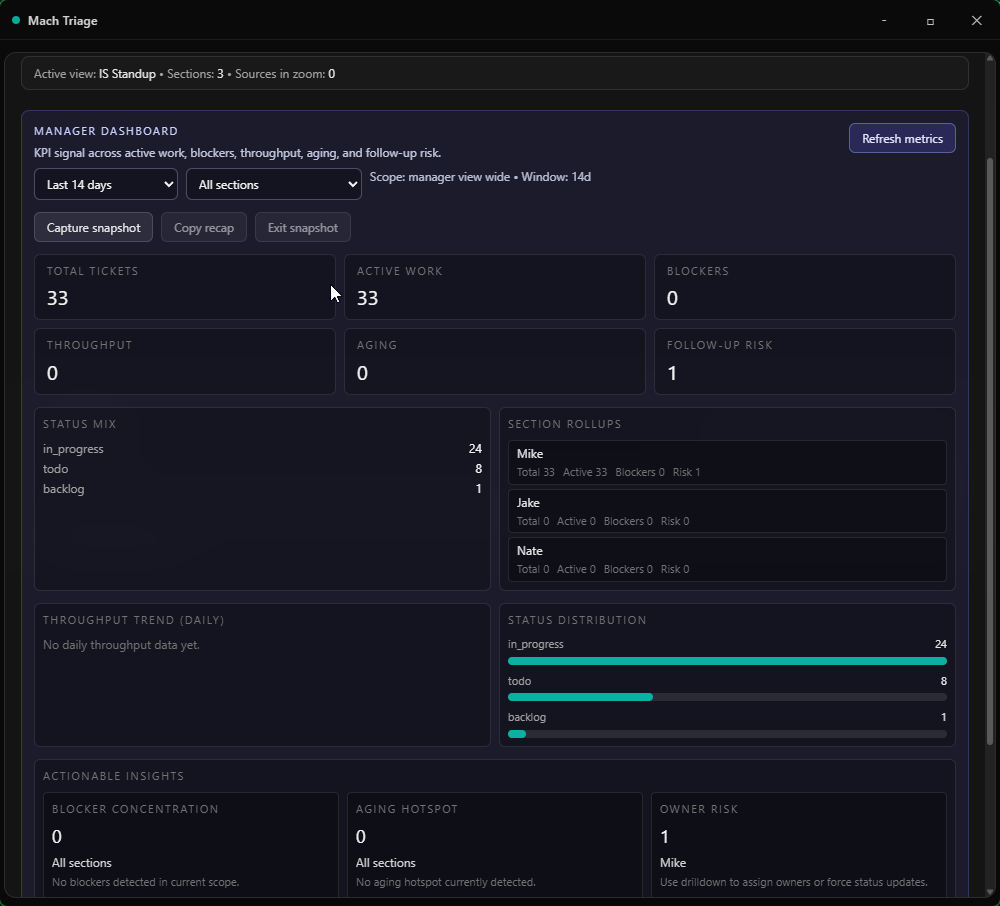Click the Exit snapshot button
The height and width of the screenshot is (906, 1000).
click(x=303, y=228)
